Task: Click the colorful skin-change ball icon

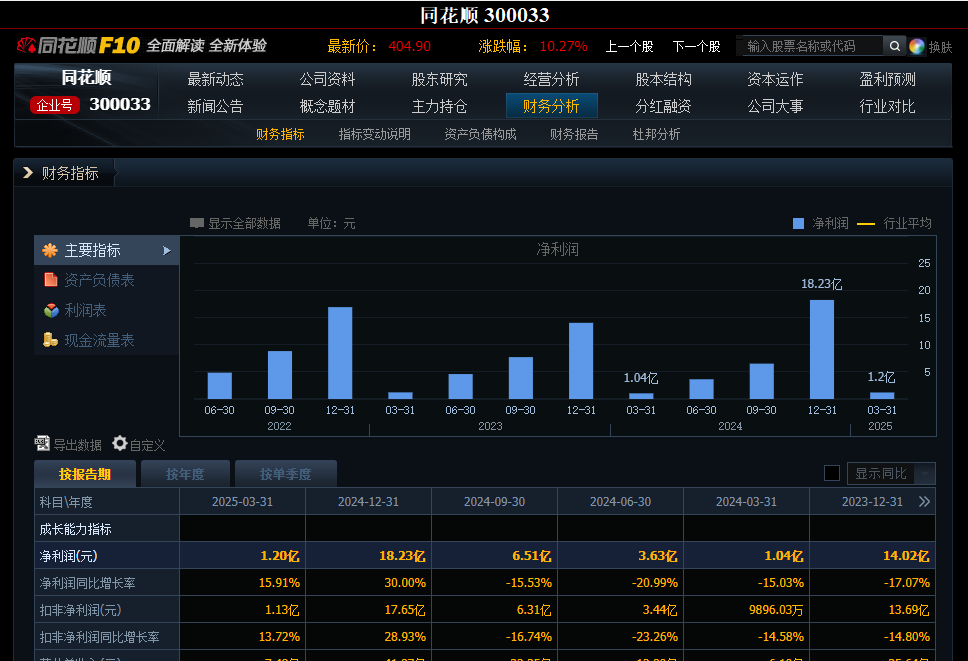Action: click(x=917, y=46)
